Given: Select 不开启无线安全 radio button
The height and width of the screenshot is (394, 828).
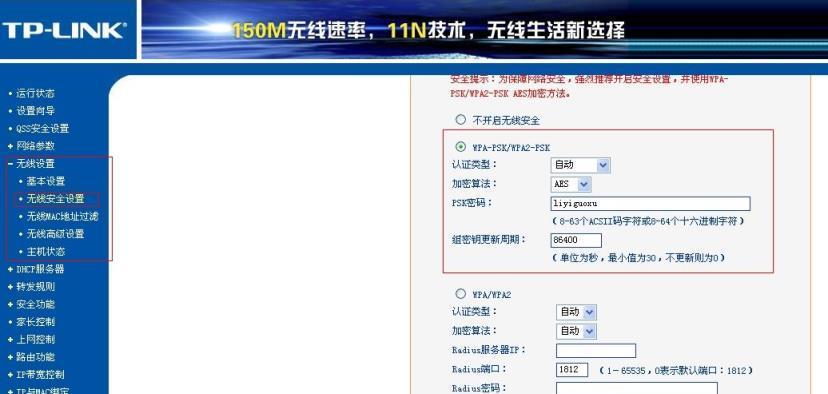Looking at the screenshot, I should tap(460, 120).
